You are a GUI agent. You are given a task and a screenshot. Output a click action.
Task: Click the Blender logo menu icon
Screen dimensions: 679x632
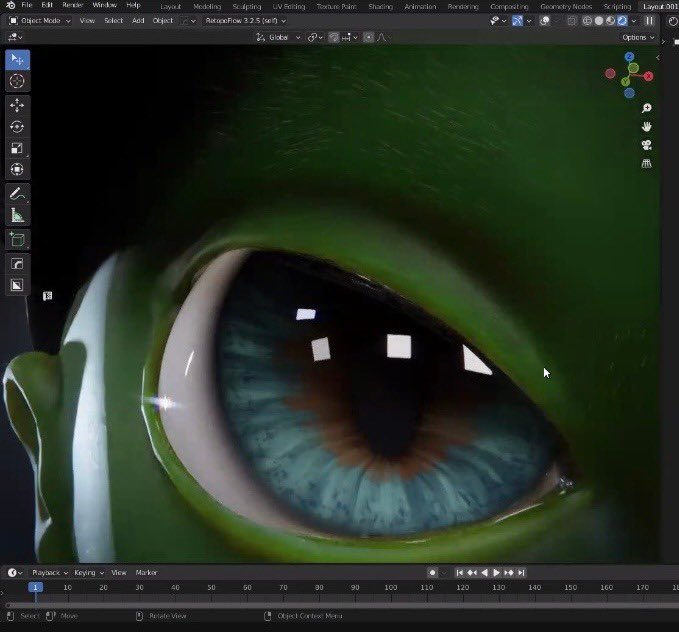[11, 5]
